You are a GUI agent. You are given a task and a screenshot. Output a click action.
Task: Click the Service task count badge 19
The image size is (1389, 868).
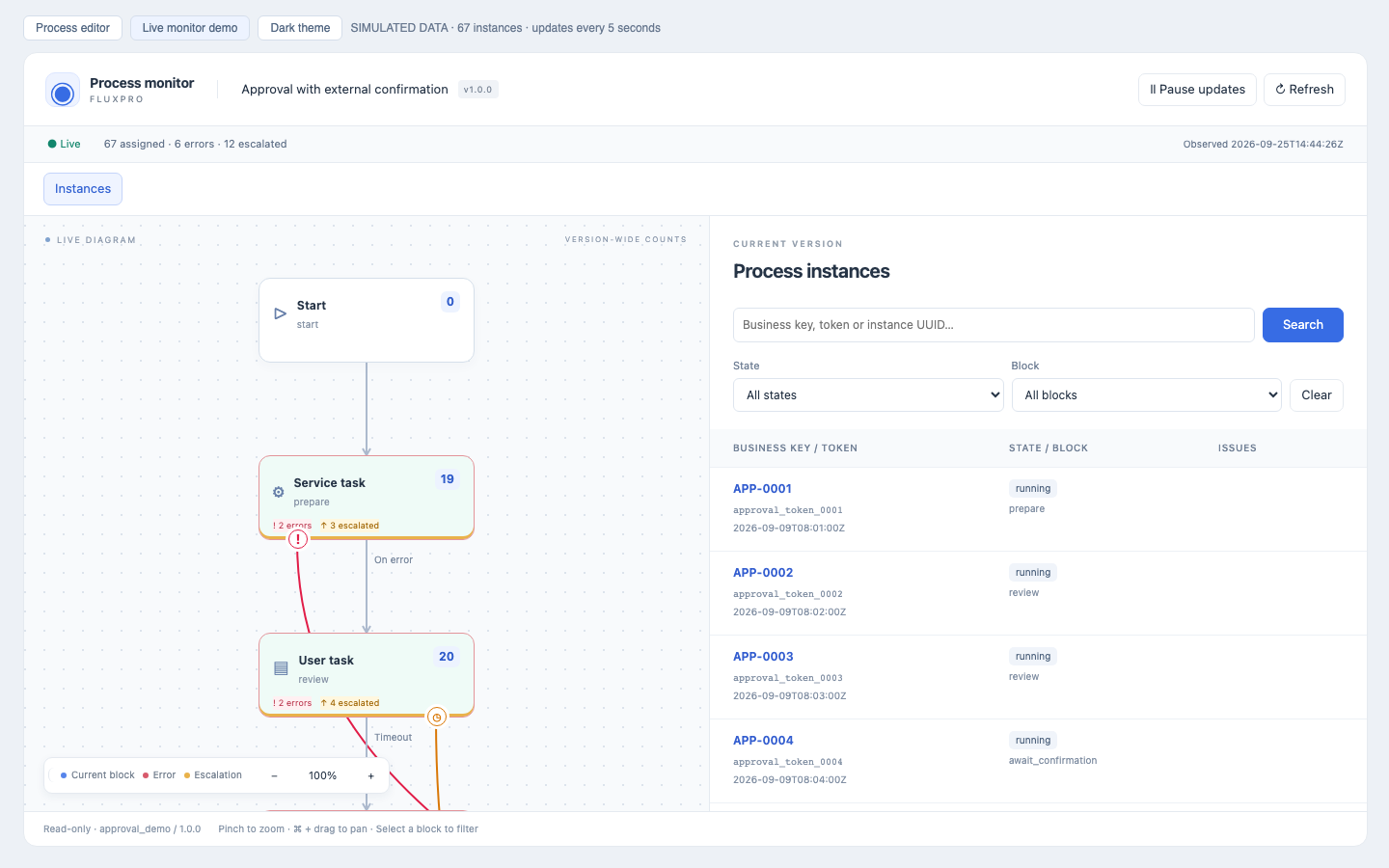(448, 479)
